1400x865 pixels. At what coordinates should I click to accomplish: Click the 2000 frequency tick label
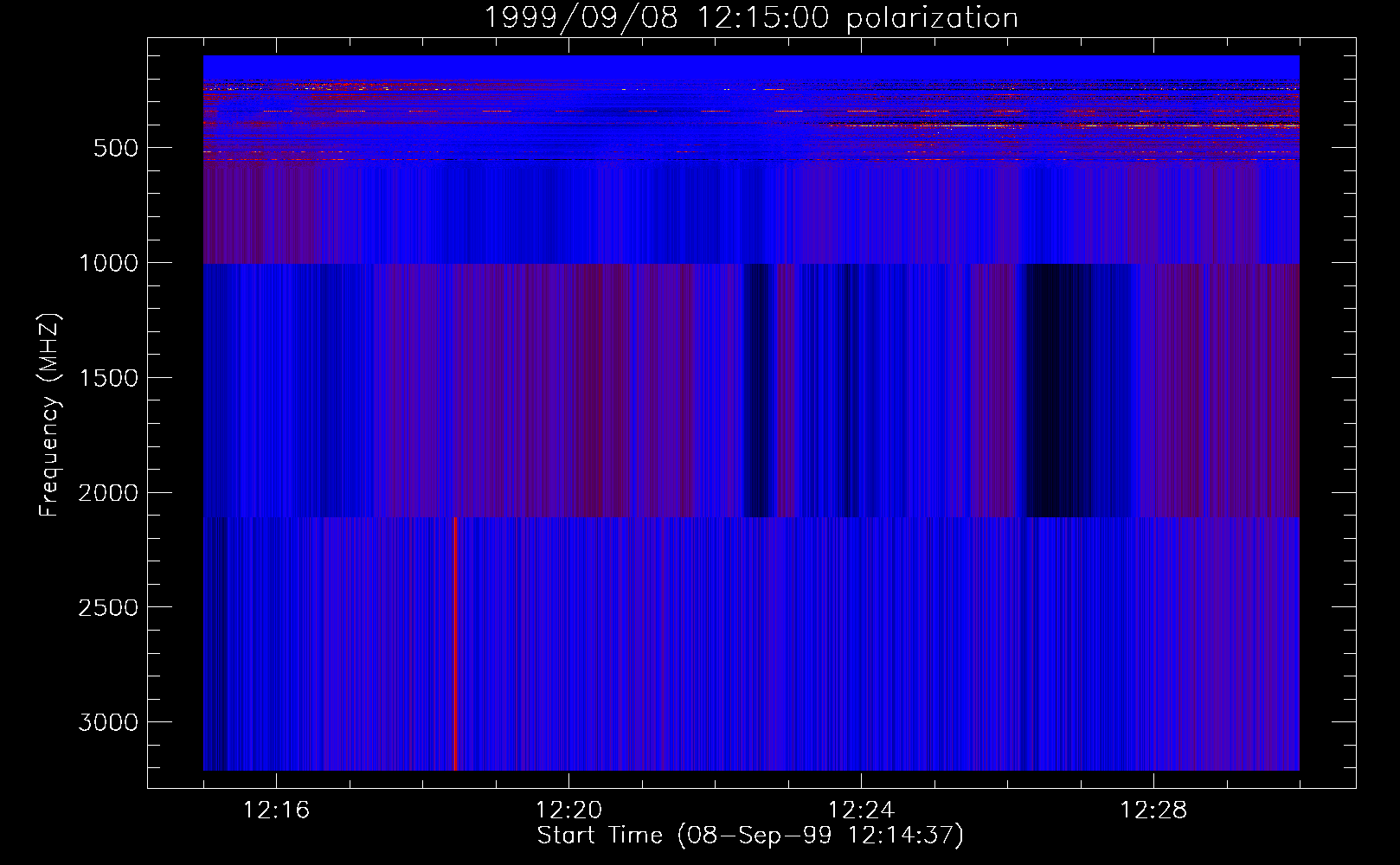coord(108,493)
